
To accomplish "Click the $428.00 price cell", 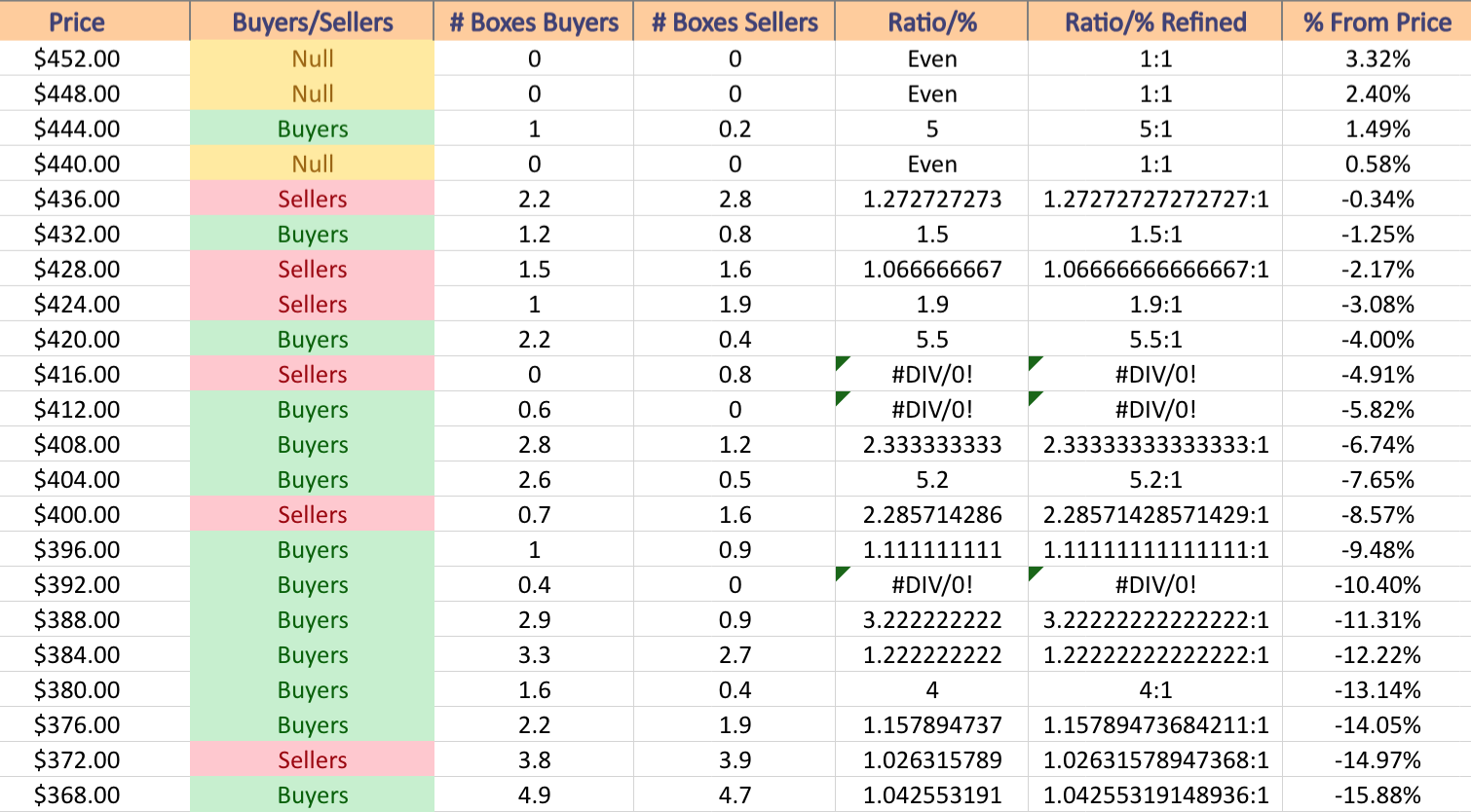I will [x=94, y=269].
